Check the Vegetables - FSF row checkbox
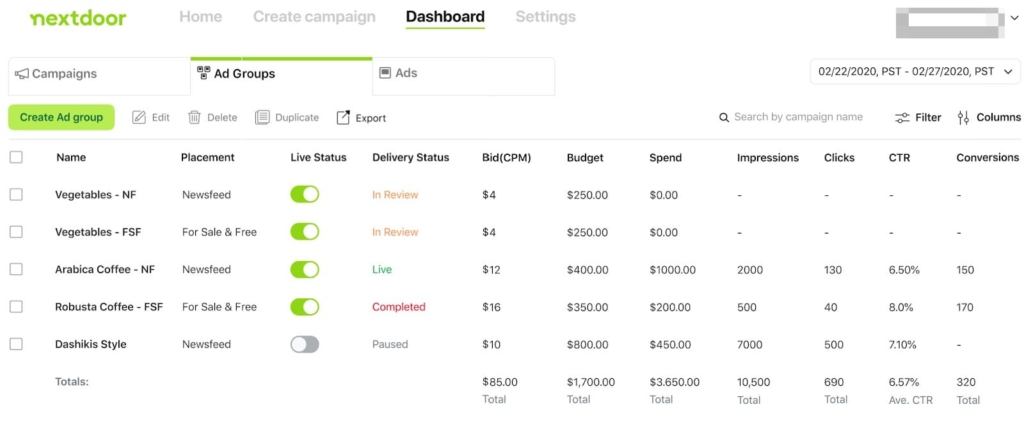Screen dimensions: 1024x423 point(16,232)
